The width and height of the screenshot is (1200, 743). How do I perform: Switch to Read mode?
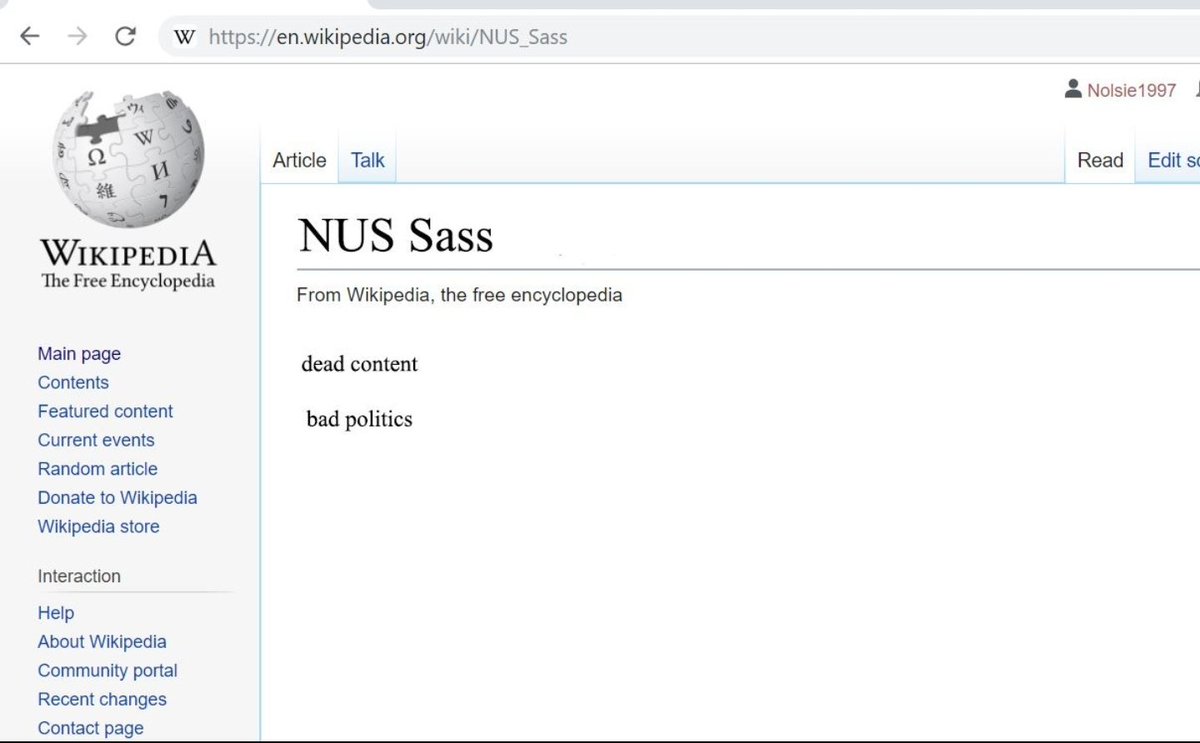click(x=1099, y=160)
